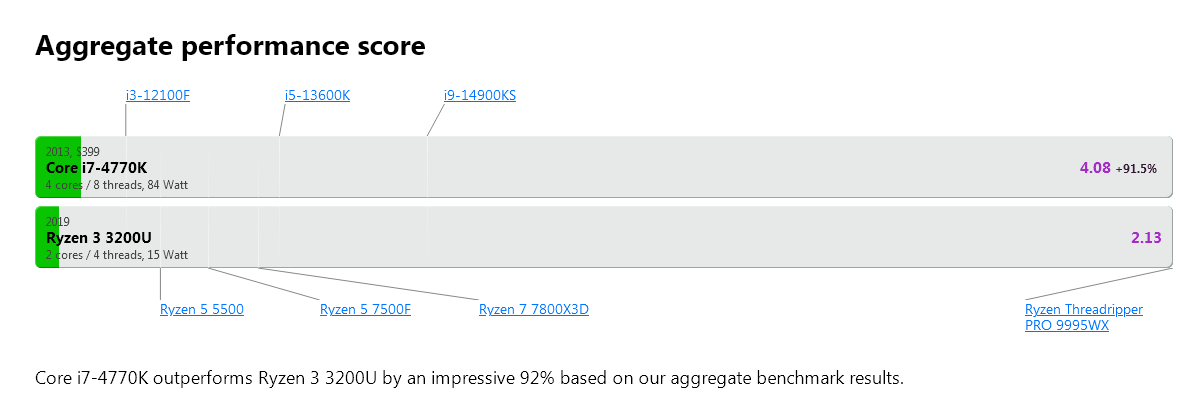Follow the i9-14900KS link
Screen dimensions: 1204x415
point(480,96)
